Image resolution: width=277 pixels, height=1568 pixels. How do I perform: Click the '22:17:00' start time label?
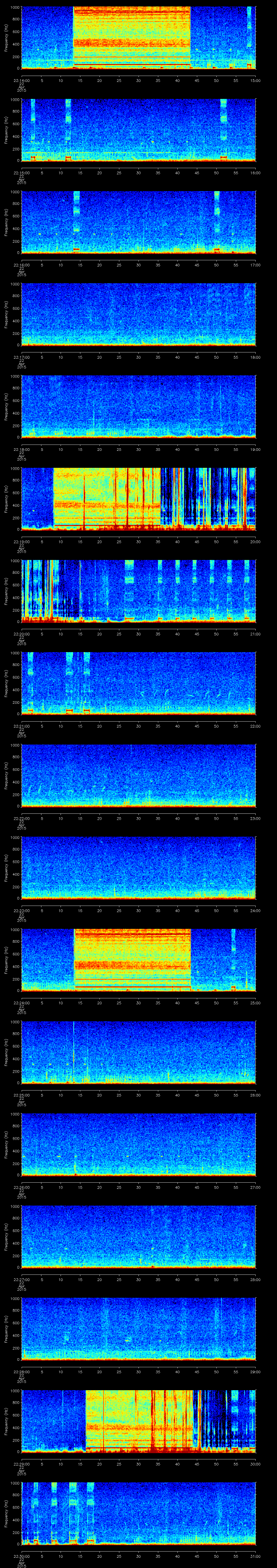(x=21, y=357)
